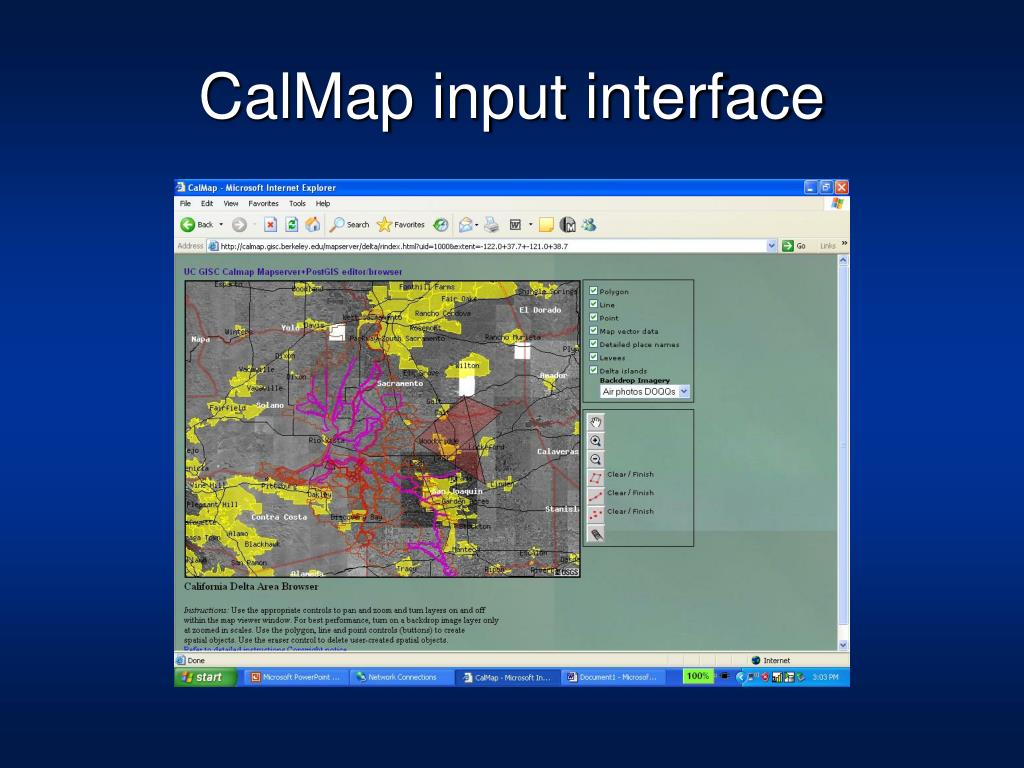Click Clear / Finish beside point tool
Screen dimensions: 1024x768
[630, 511]
